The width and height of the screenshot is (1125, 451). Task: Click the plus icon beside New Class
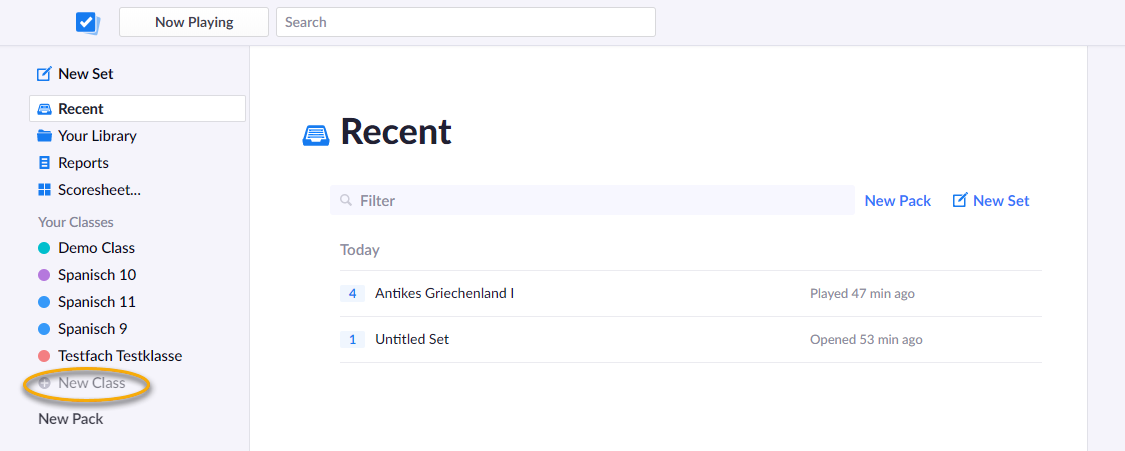44,384
